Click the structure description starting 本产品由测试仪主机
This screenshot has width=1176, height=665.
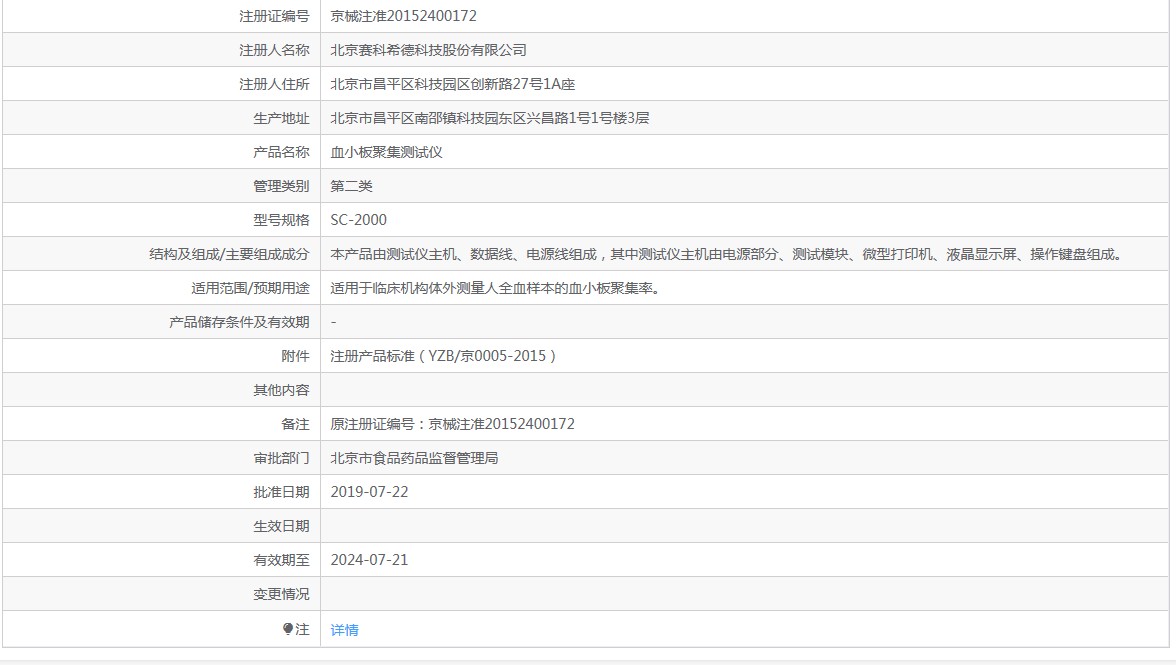728,254
